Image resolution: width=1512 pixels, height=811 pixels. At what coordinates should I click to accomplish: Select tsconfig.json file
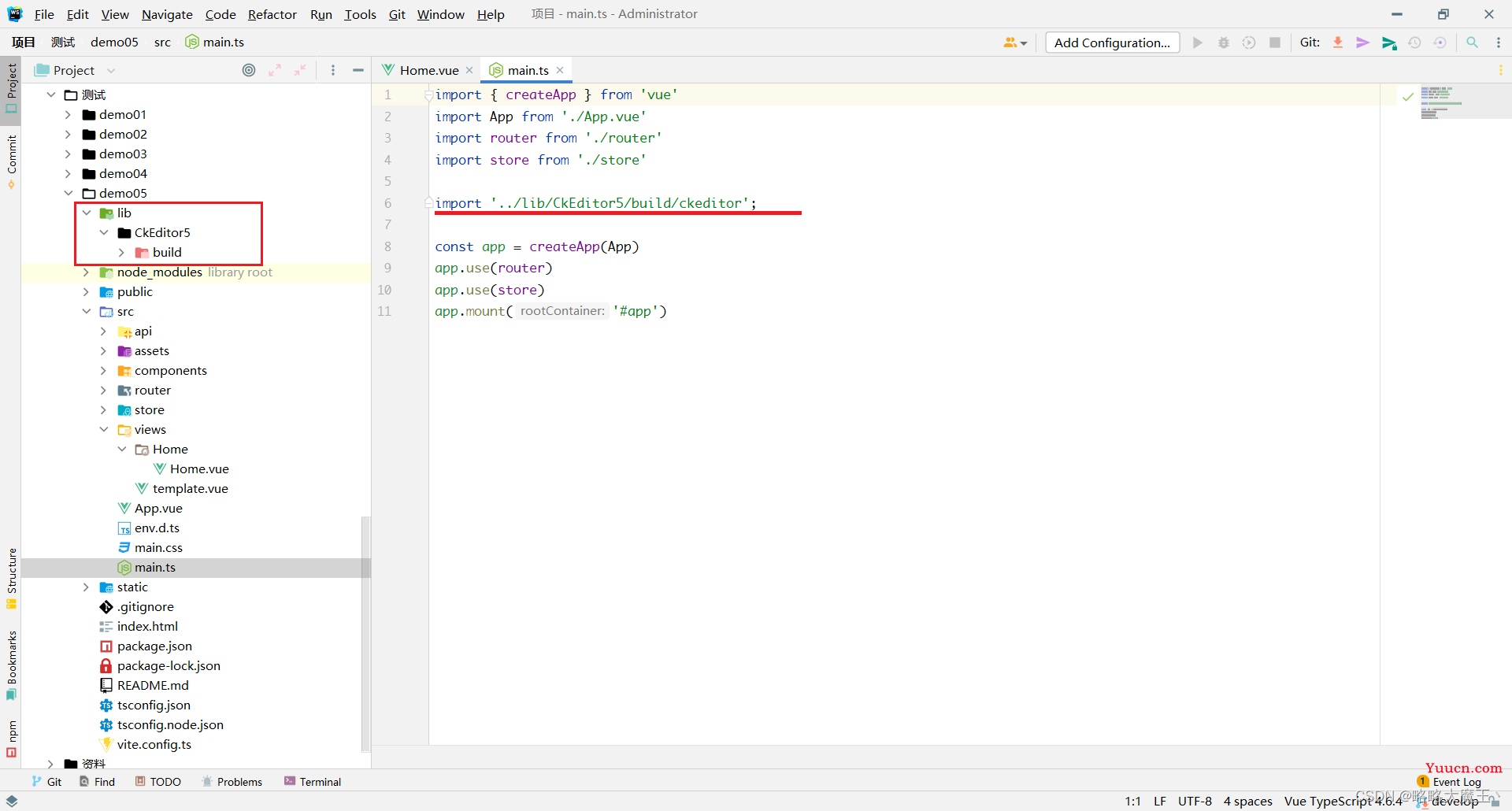pos(154,705)
